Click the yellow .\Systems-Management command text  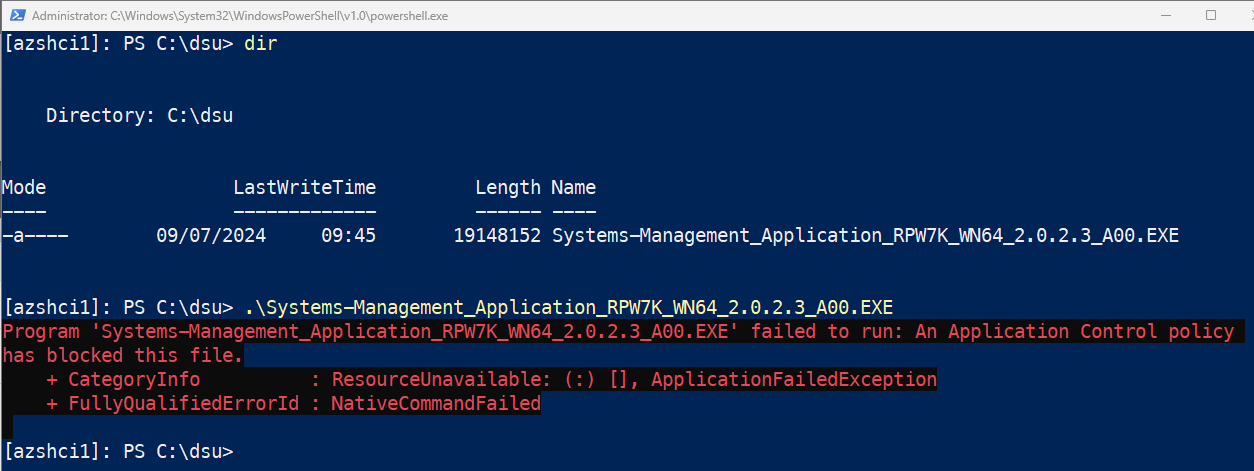(x=568, y=306)
